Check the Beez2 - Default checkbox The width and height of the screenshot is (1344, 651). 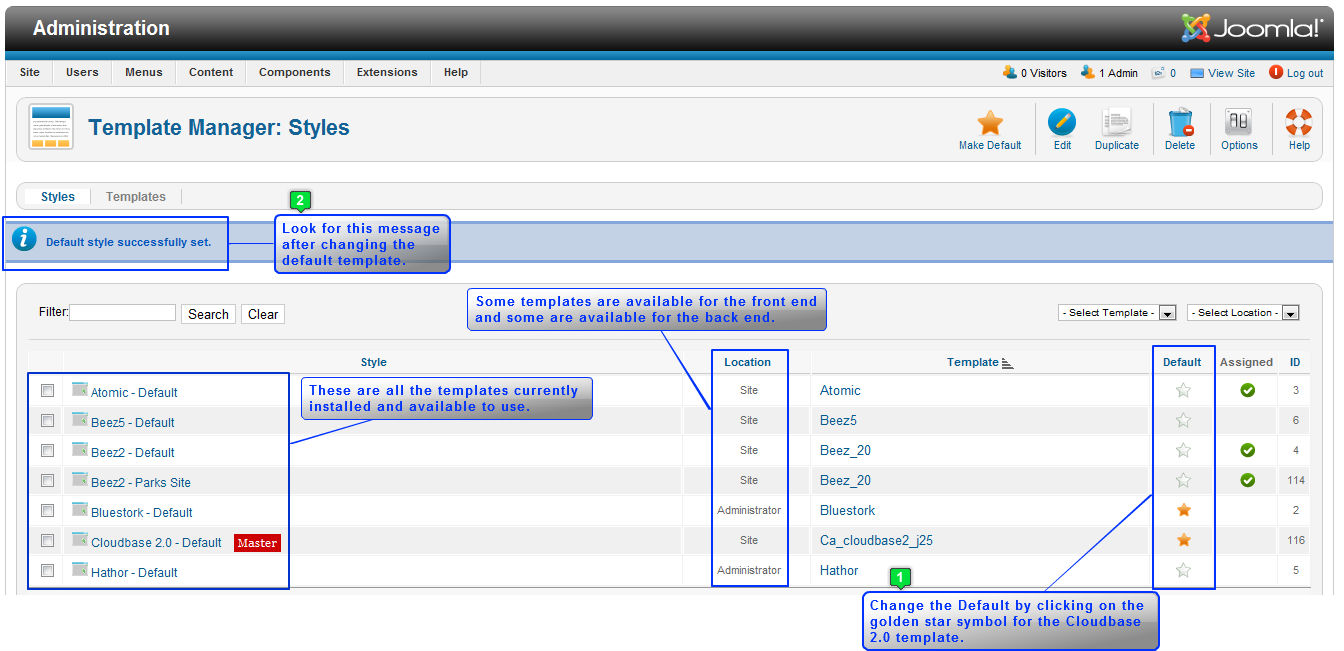(47, 450)
